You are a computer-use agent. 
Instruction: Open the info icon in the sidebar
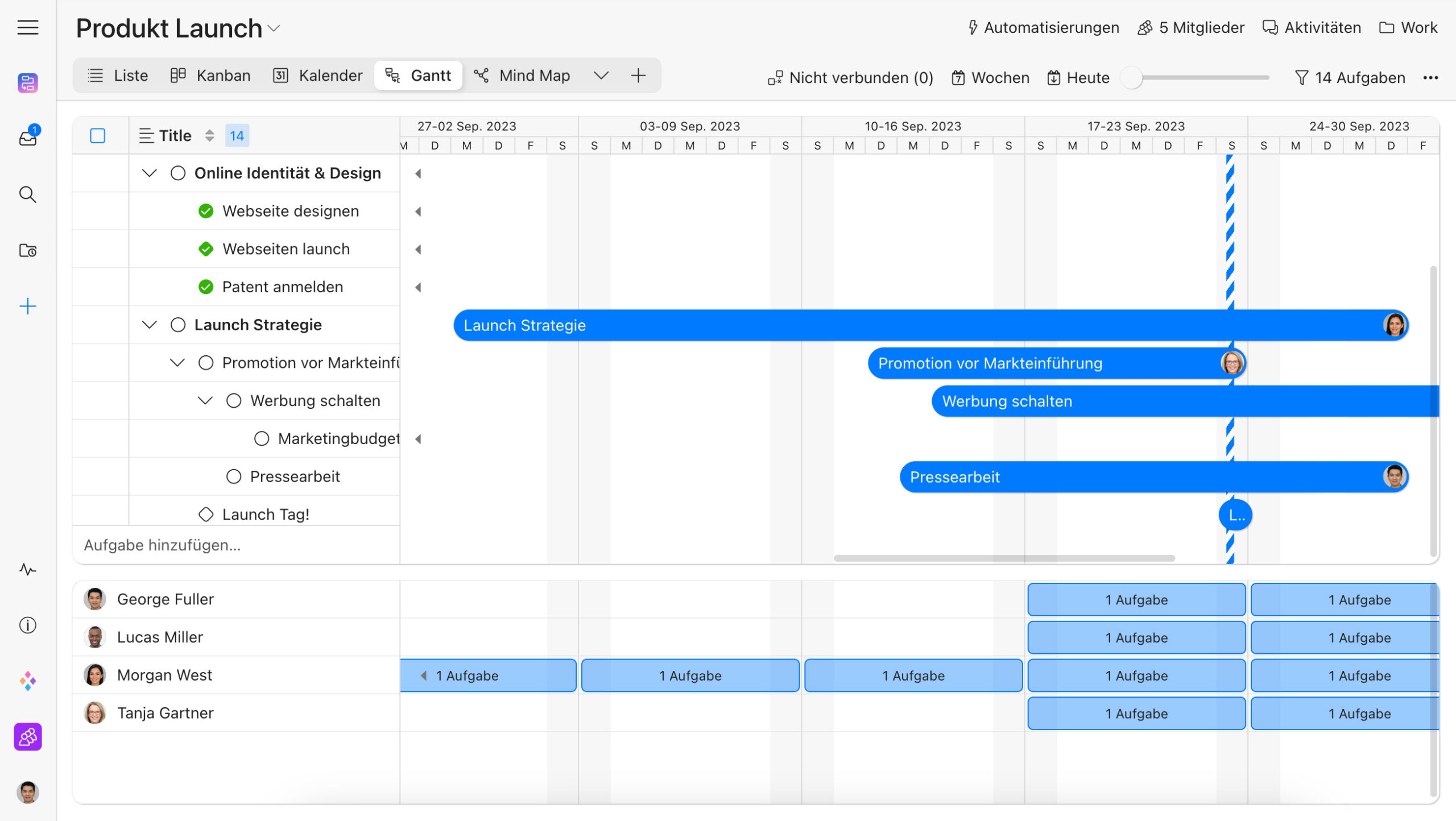(27, 625)
